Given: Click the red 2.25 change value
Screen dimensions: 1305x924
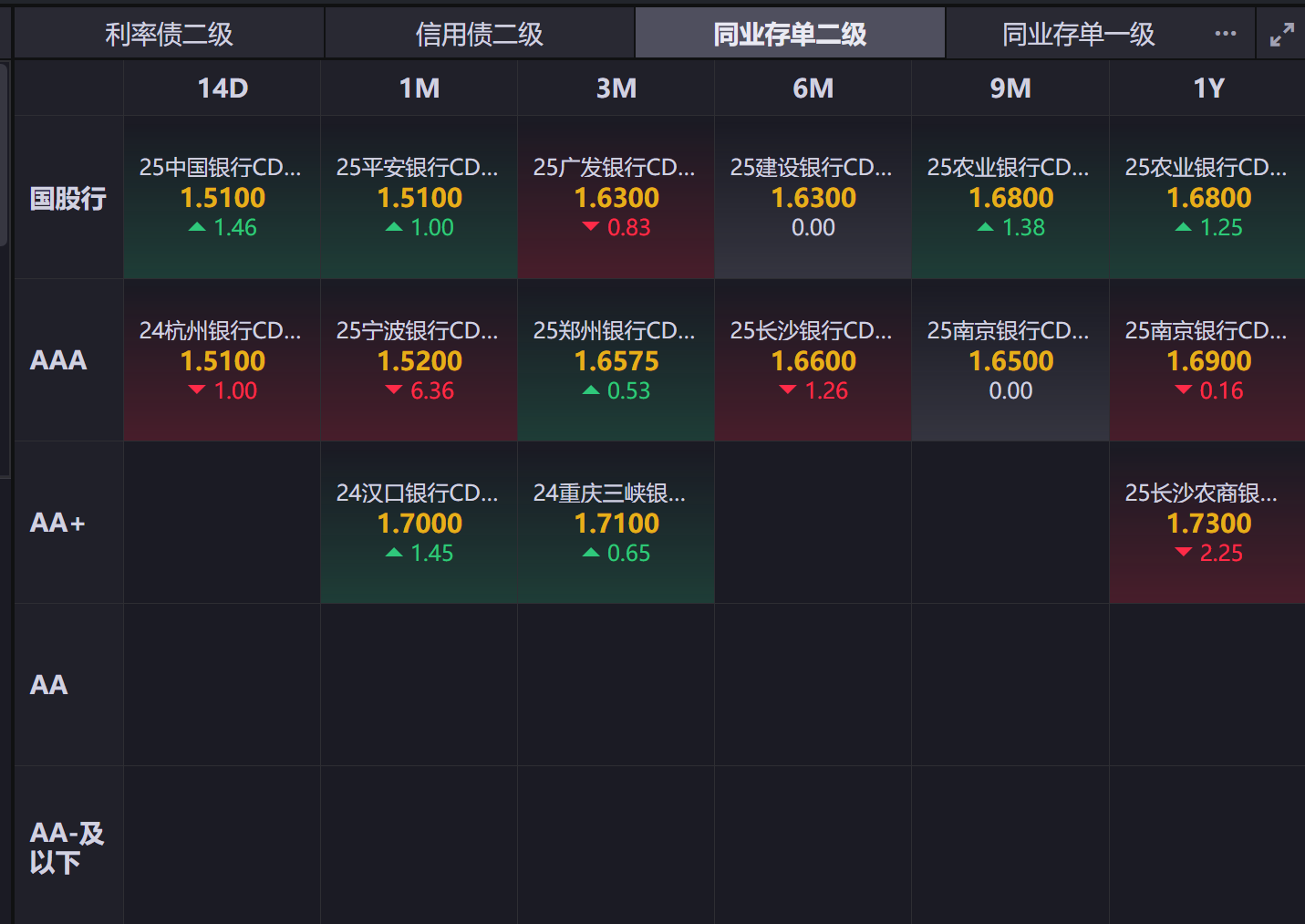Looking at the screenshot, I should [1221, 554].
